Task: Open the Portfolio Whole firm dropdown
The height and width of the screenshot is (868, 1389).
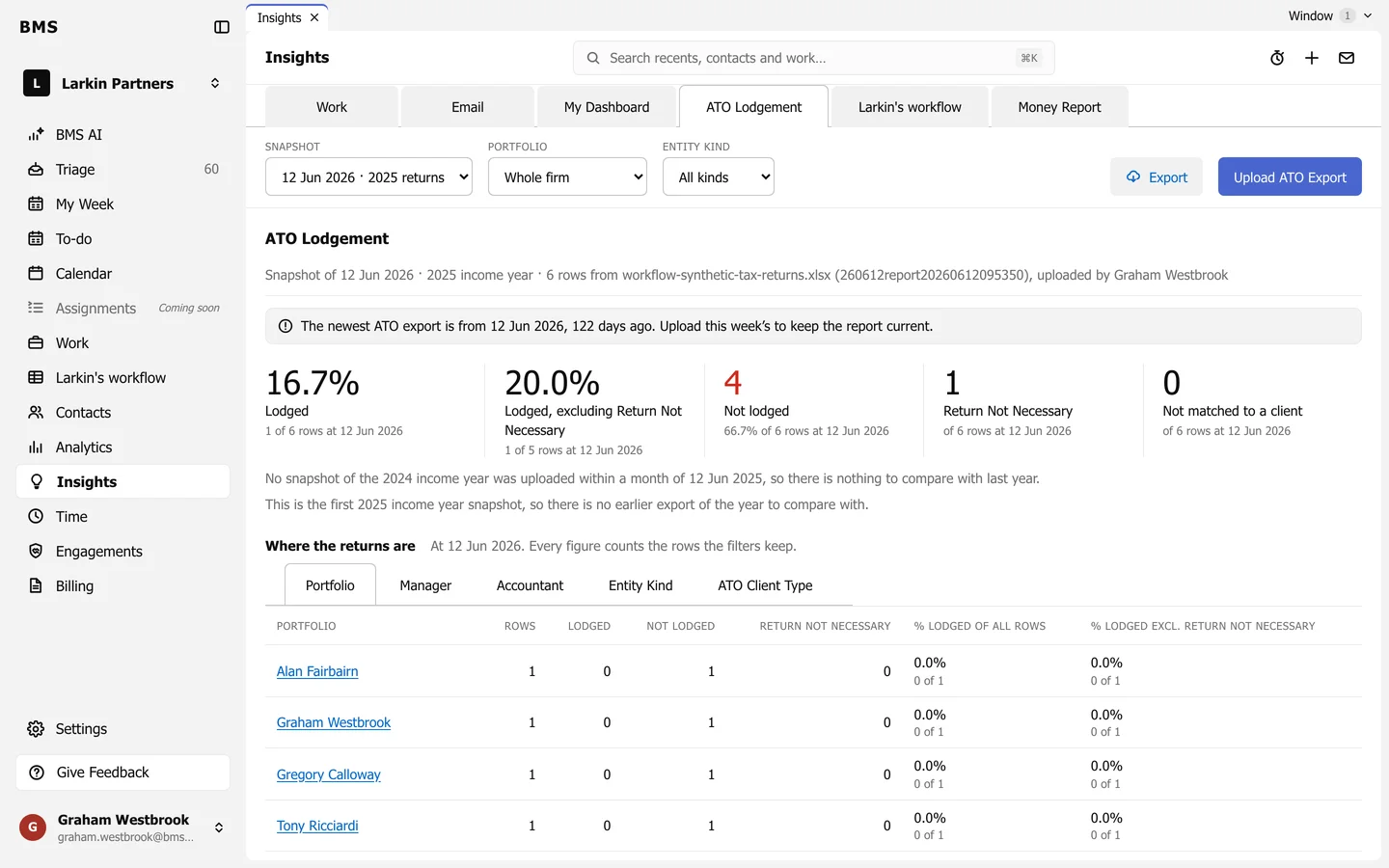Action: [567, 176]
